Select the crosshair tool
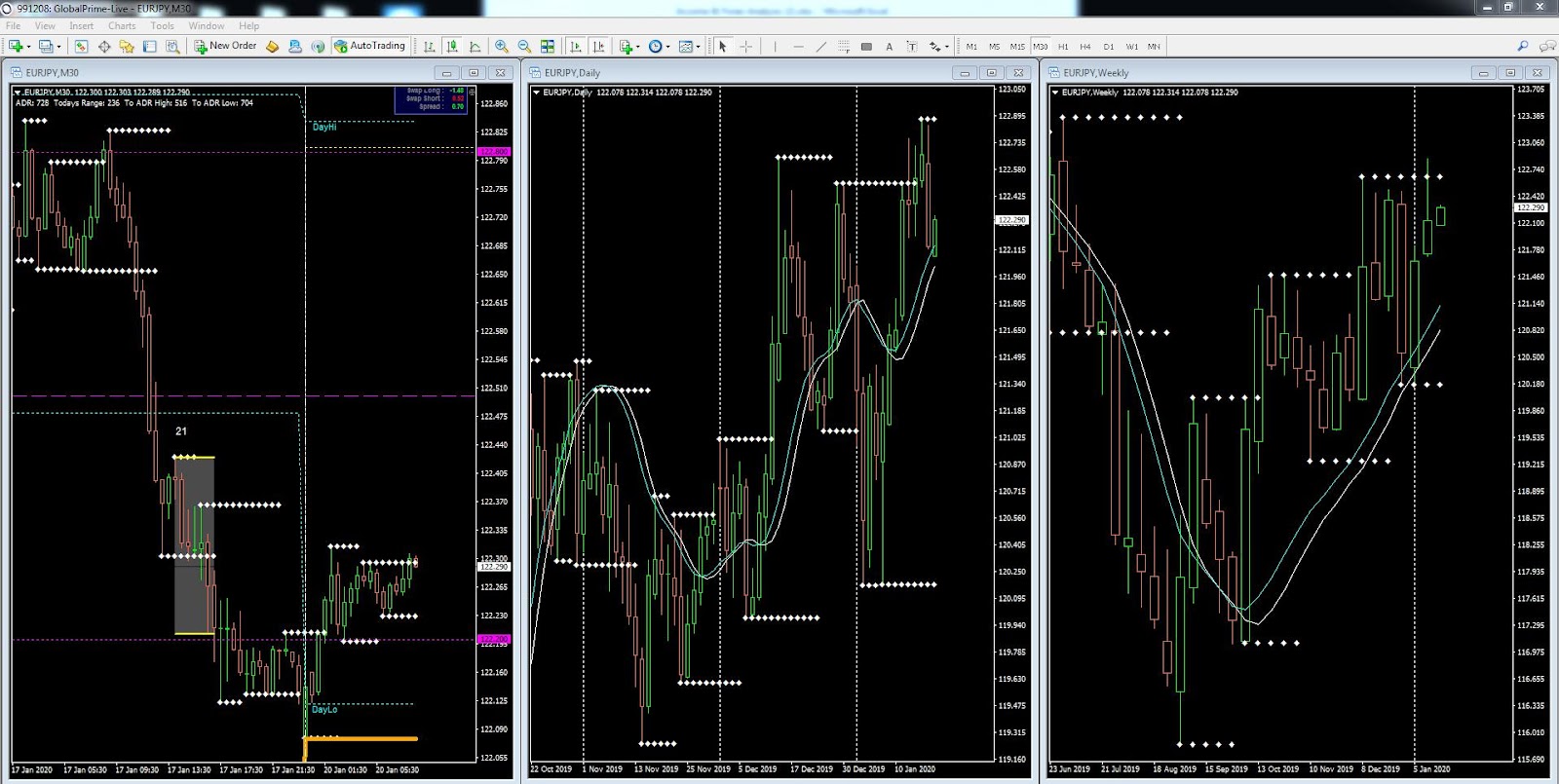 [x=746, y=46]
